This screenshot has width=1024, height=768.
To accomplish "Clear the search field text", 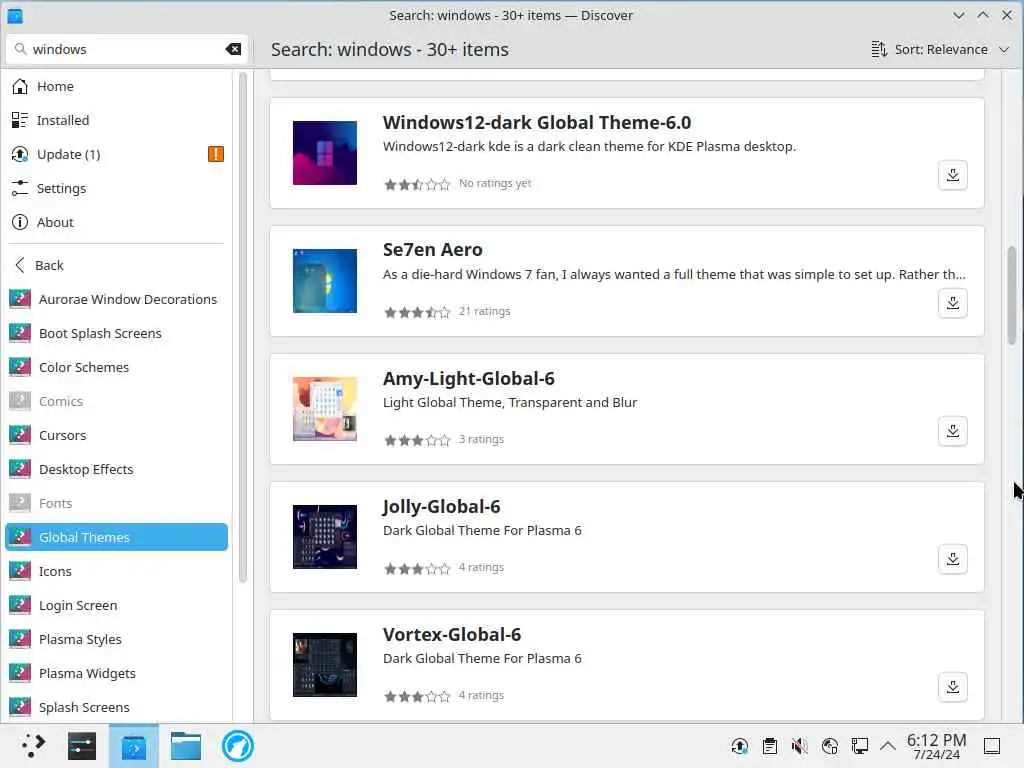I will 233,49.
